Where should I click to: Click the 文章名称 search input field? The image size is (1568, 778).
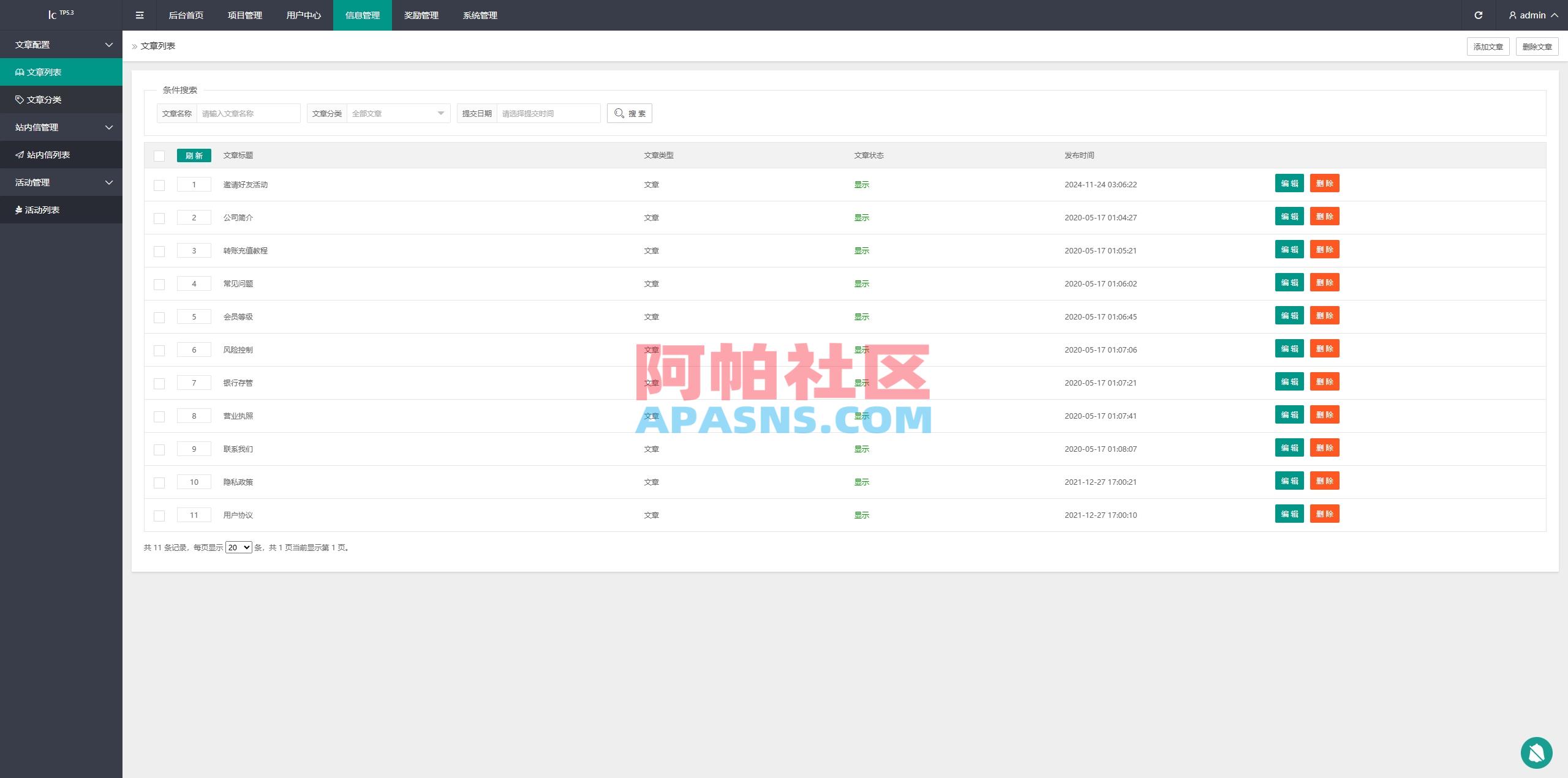pyautogui.click(x=248, y=113)
